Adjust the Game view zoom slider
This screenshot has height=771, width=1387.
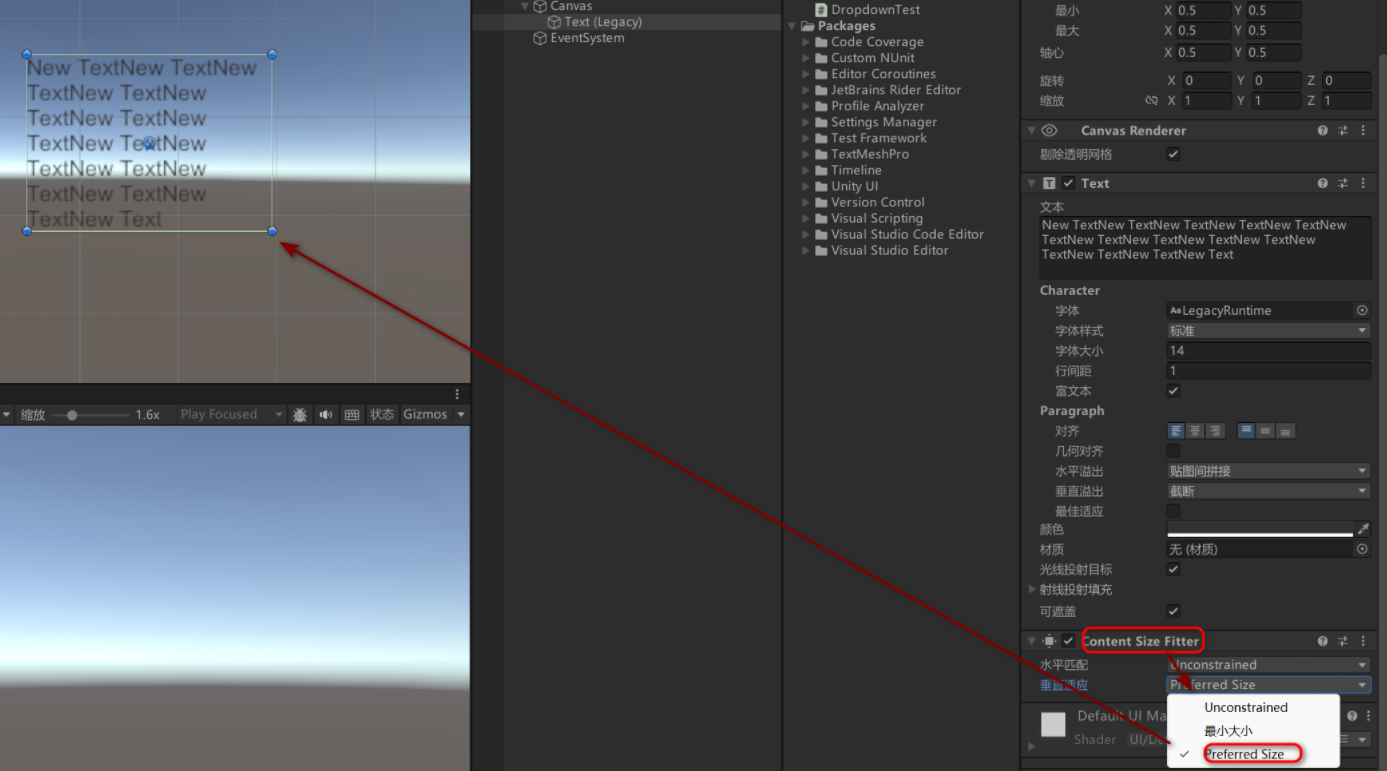[x=72, y=415]
